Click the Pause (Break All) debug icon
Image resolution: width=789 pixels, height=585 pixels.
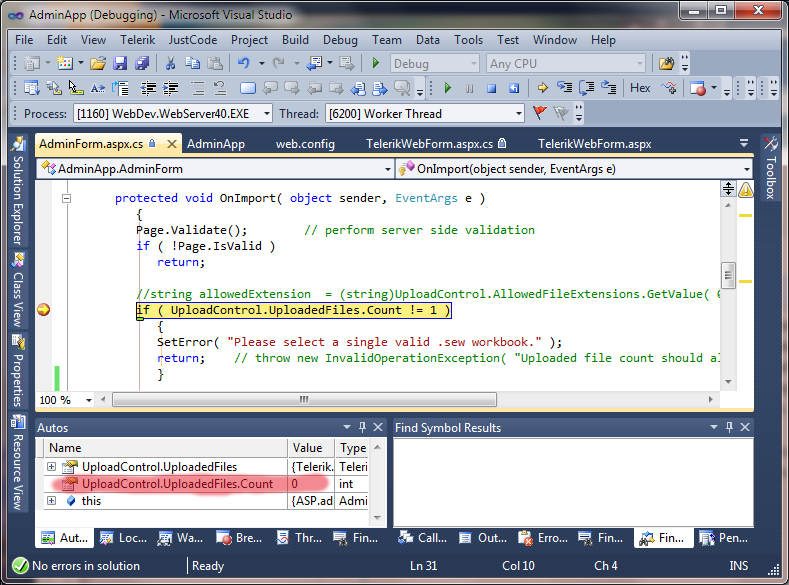[x=469, y=88]
